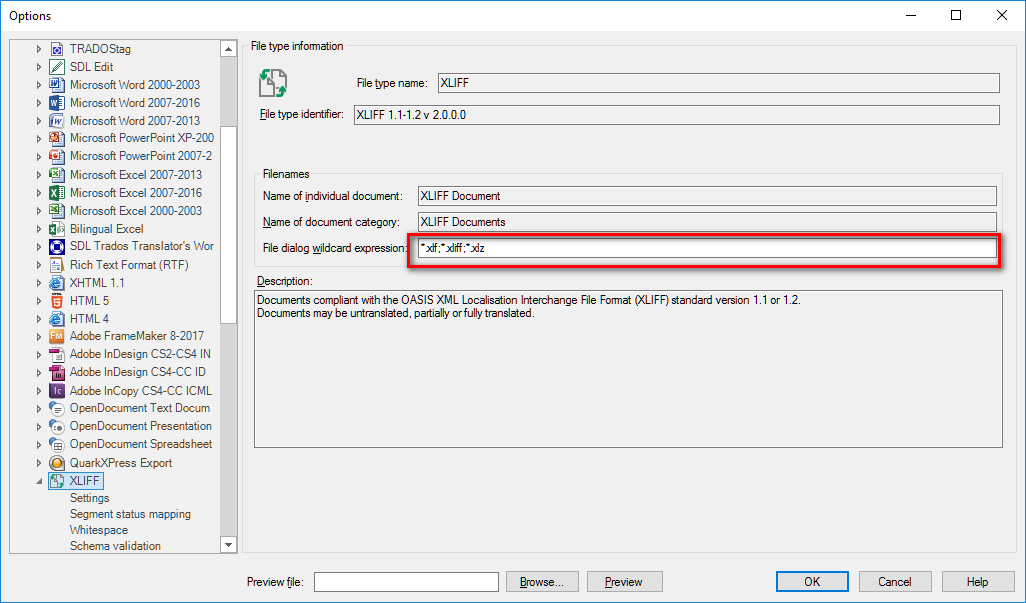Click the file type tree scrollbar thumb
Image resolution: width=1026 pixels, height=603 pixels.
point(228,224)
